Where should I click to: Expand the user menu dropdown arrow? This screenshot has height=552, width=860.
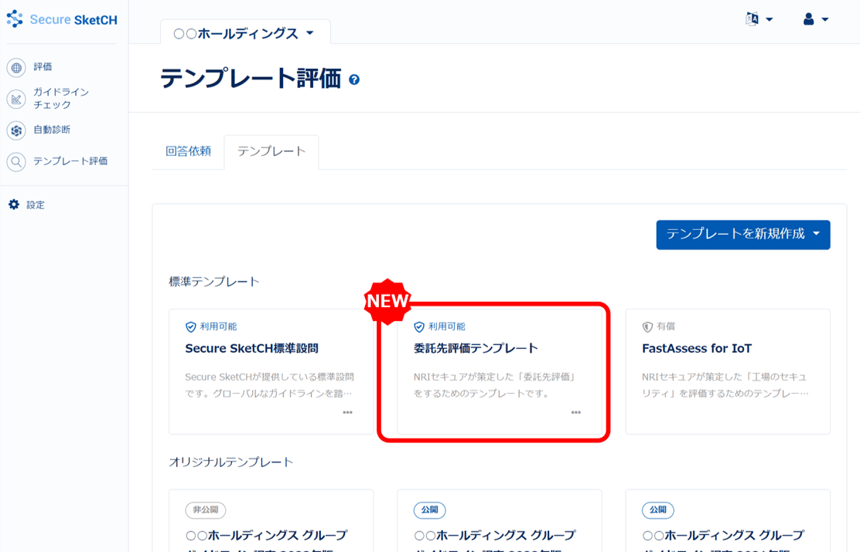point(825,20)
